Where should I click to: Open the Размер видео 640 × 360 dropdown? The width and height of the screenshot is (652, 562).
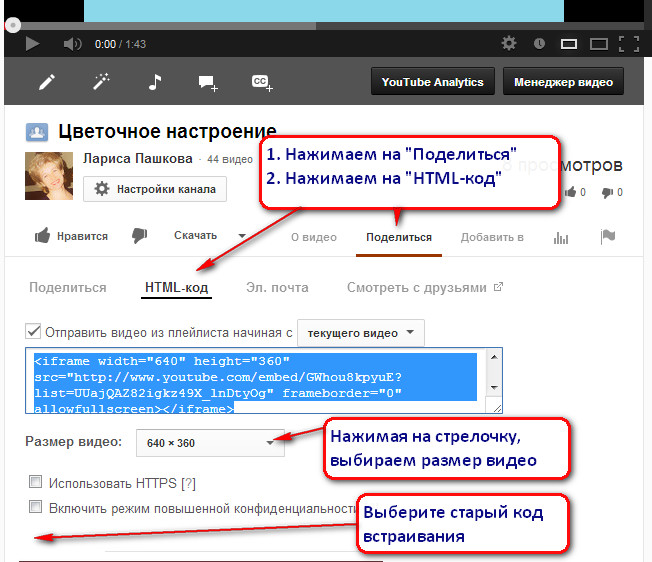(x=210, y=443)
